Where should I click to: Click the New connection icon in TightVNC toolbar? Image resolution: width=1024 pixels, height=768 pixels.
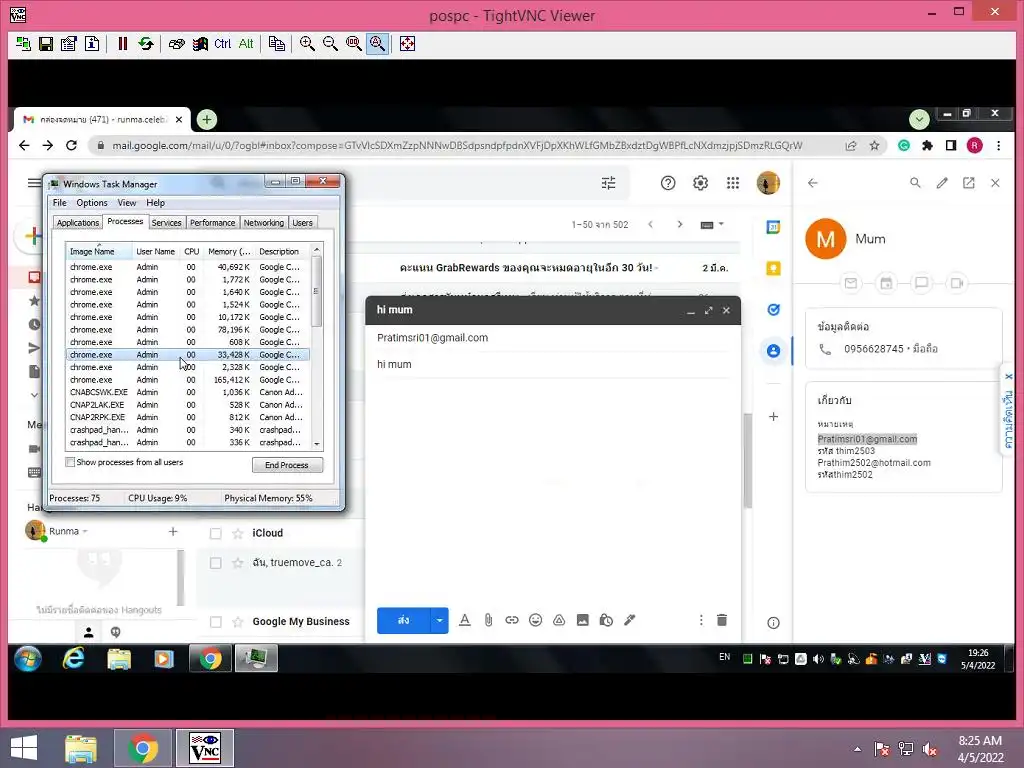[x=24, y=44]
